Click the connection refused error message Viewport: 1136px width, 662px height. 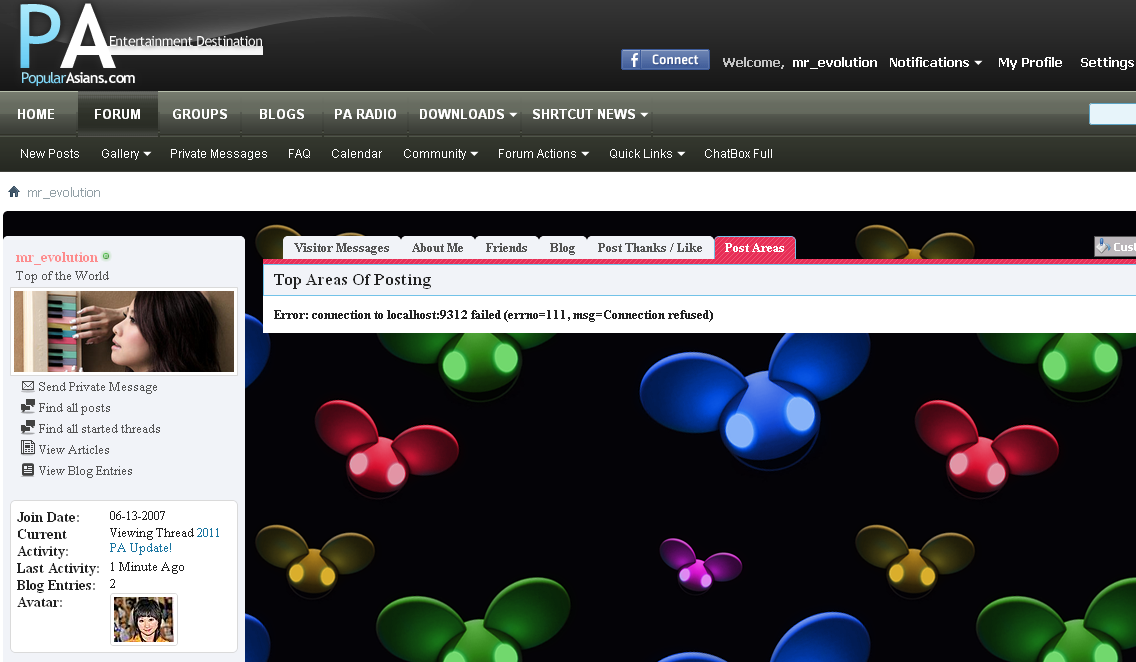(x=493, y=314)
